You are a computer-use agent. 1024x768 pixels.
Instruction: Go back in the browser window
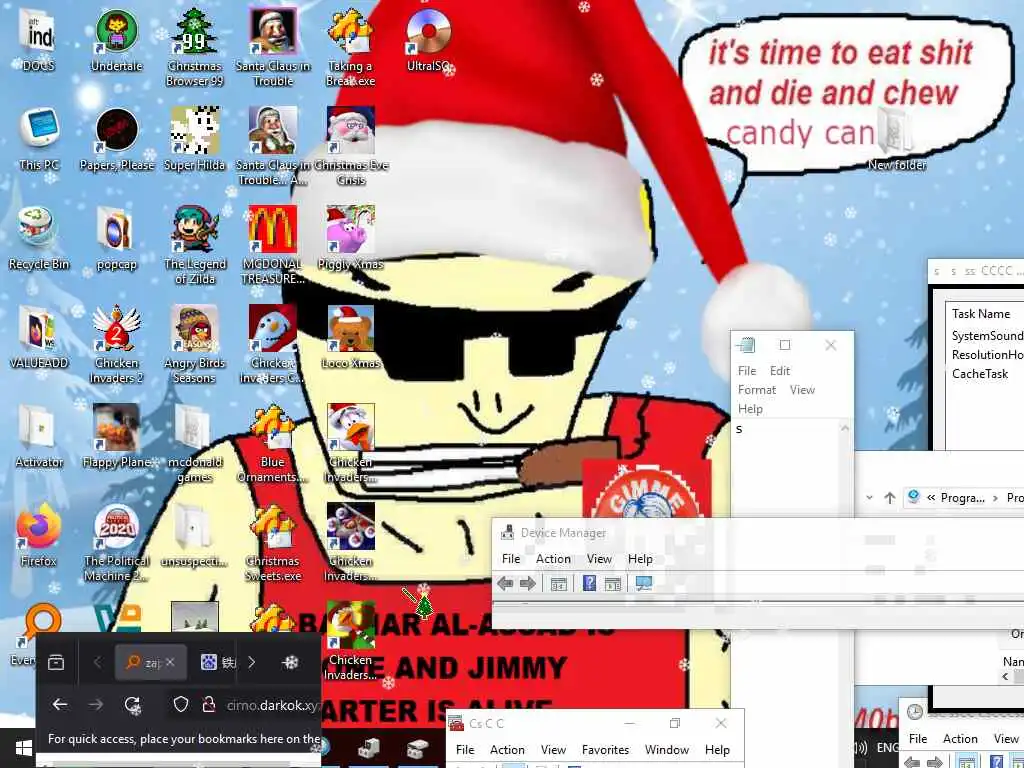coord(60,704)
